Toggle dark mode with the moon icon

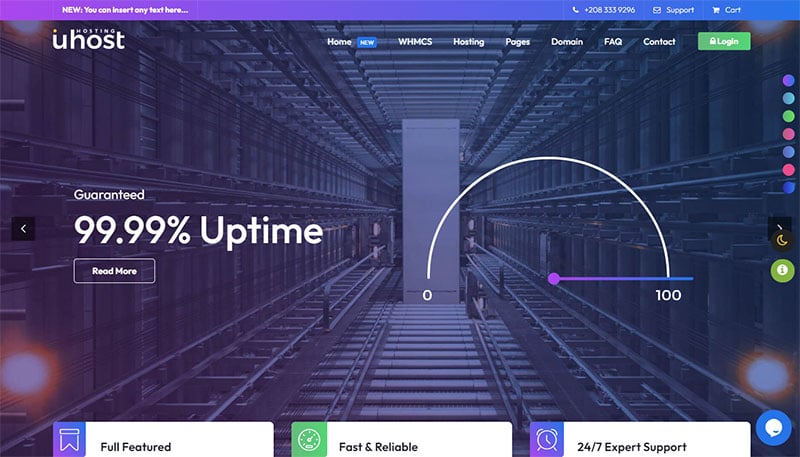pyautogui.click(x=782, y=240)
